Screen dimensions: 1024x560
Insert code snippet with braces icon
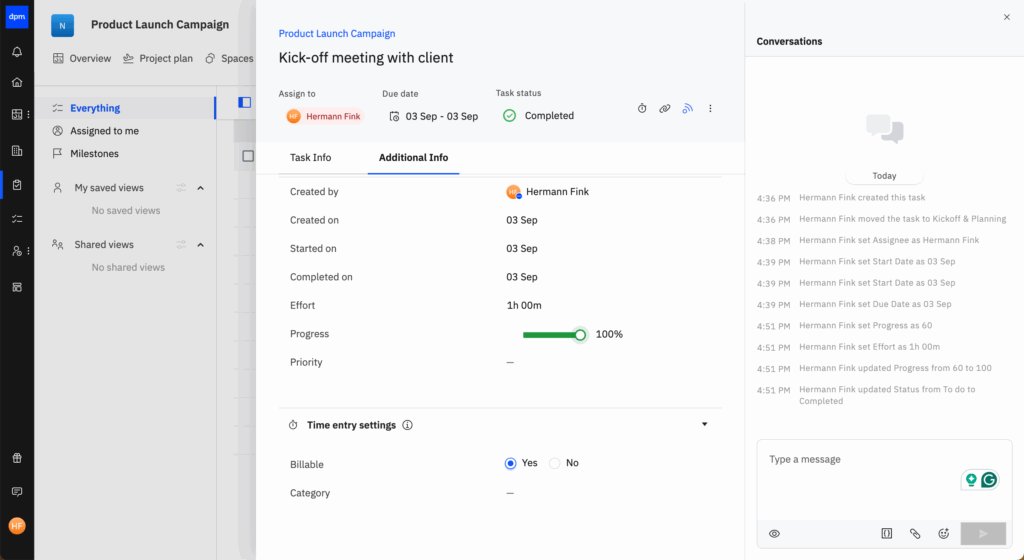pos(886,533)
